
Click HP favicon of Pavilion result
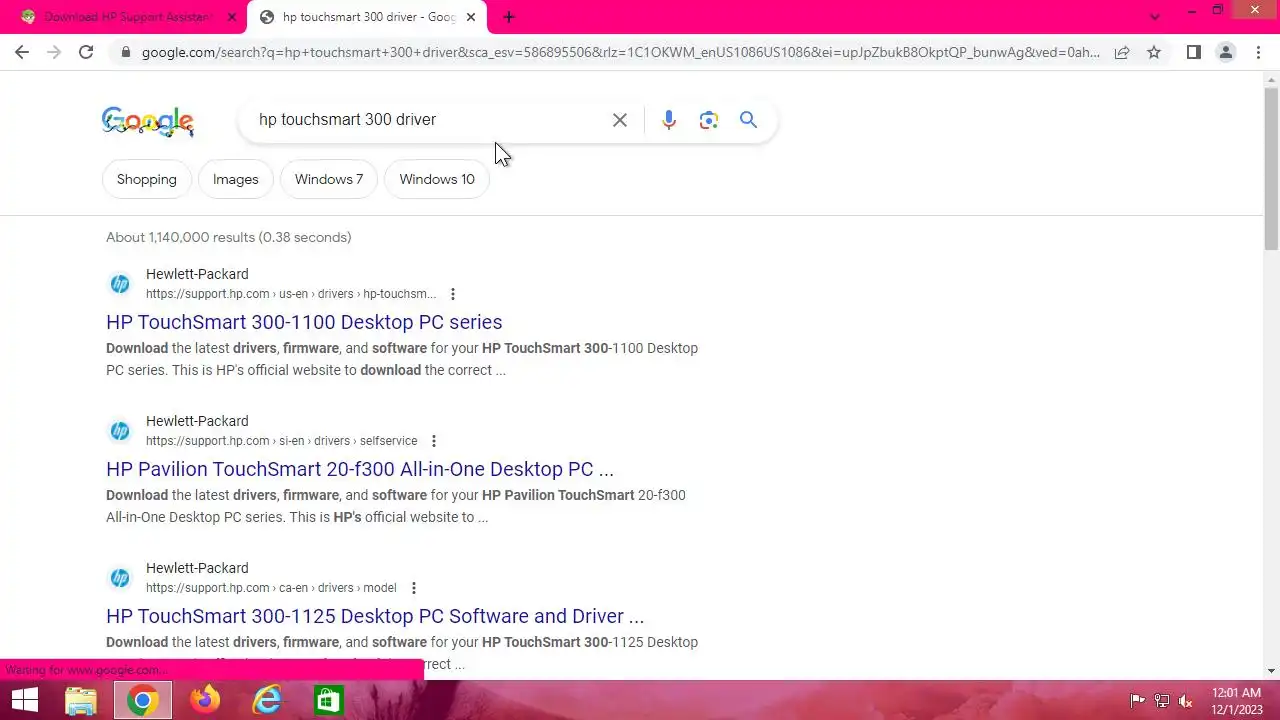pyautogui.click(x=120, y=431)
